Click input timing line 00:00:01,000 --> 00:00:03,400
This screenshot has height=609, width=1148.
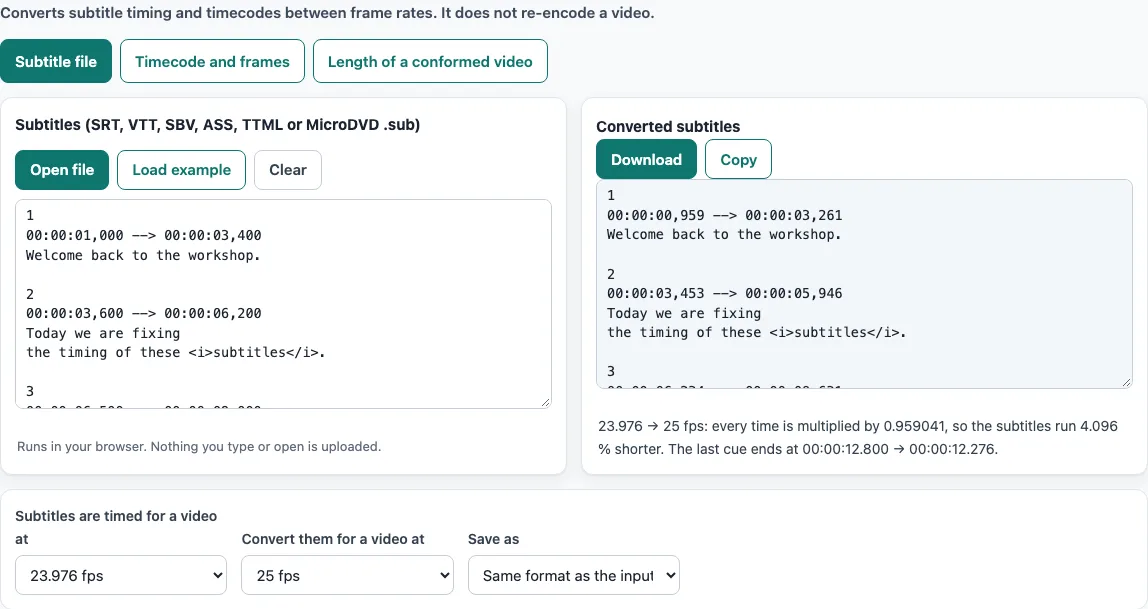144,235
